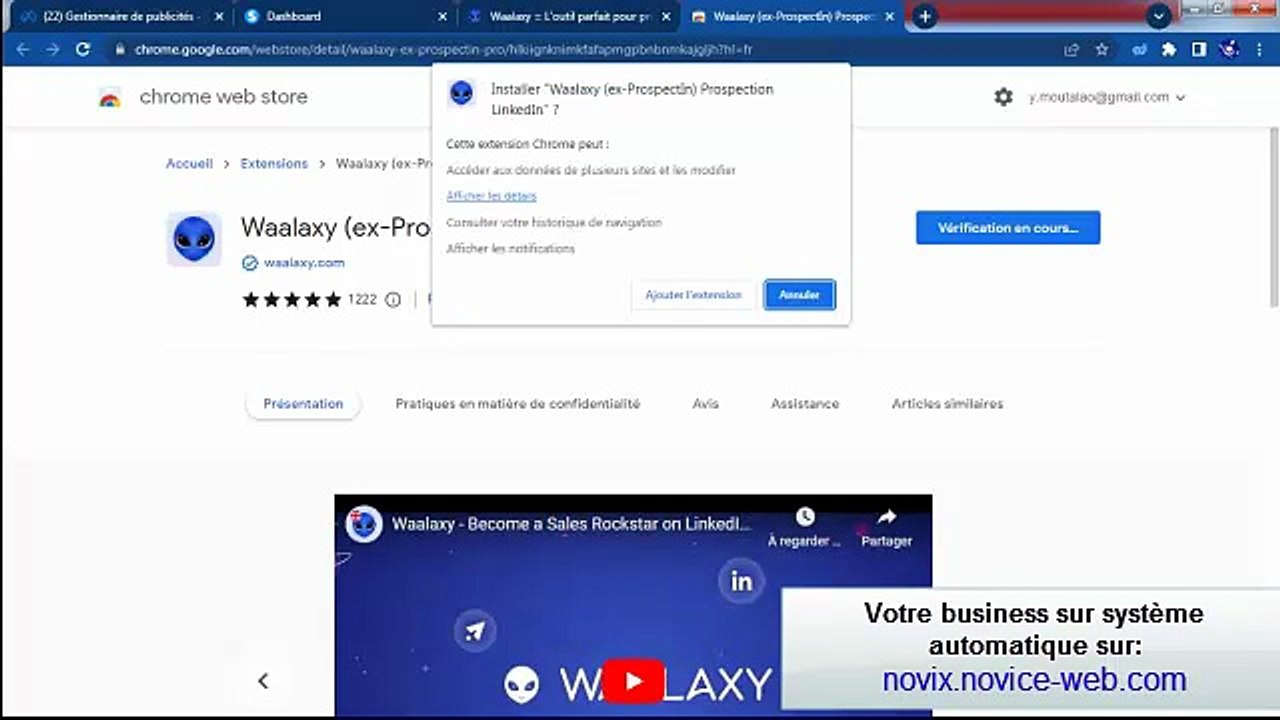Screen dimensions: 1280x720
Task: Open the Avis tab
Action: [x=705, y=404]
